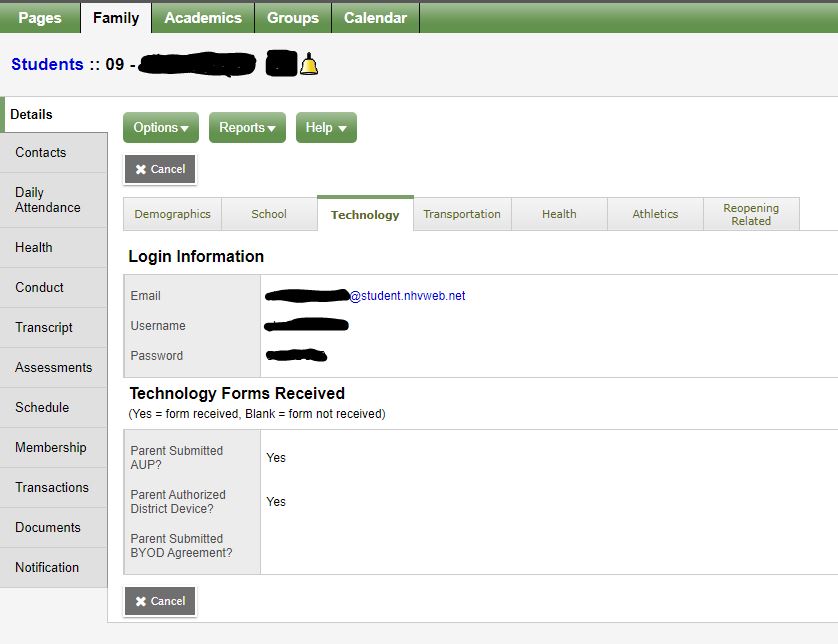Open the Help dropdown menu
The height and width of the screenshot is (644, 838).
[326, 128]
